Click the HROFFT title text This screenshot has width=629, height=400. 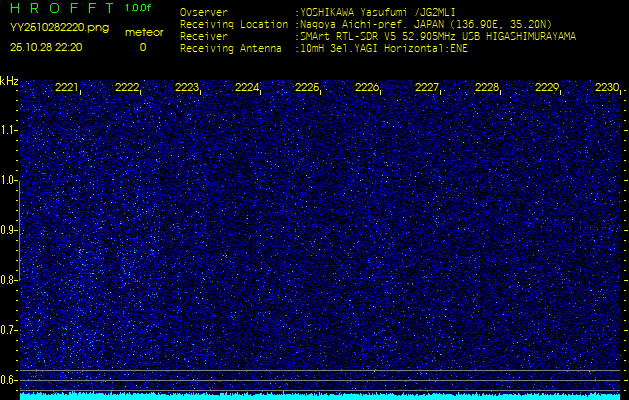60,8
